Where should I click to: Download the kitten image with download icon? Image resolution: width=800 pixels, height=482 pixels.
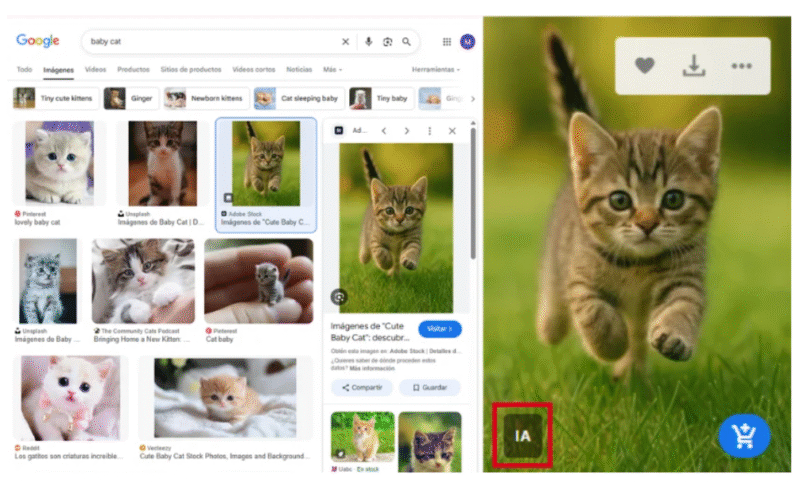[694, 65]
